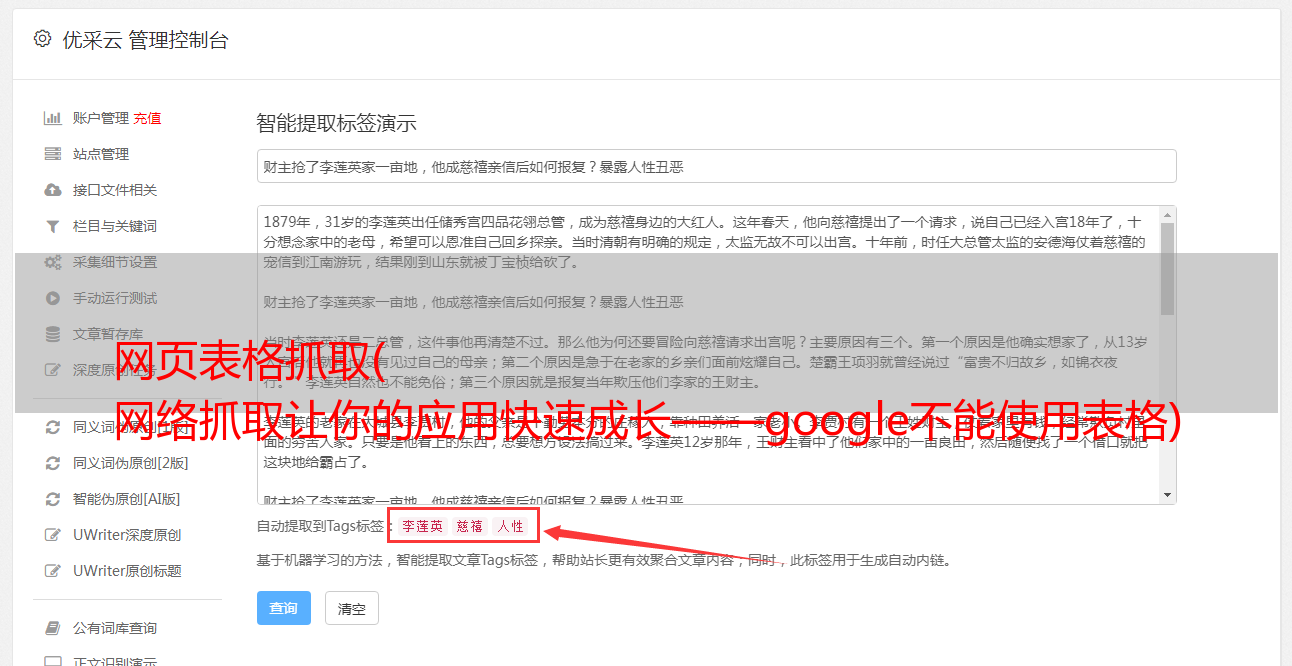This screenshot has width=1292, height=666.
Task: Click the refresh icon next to 同义词伪原创[2版]
Action: tap(52, 463)
